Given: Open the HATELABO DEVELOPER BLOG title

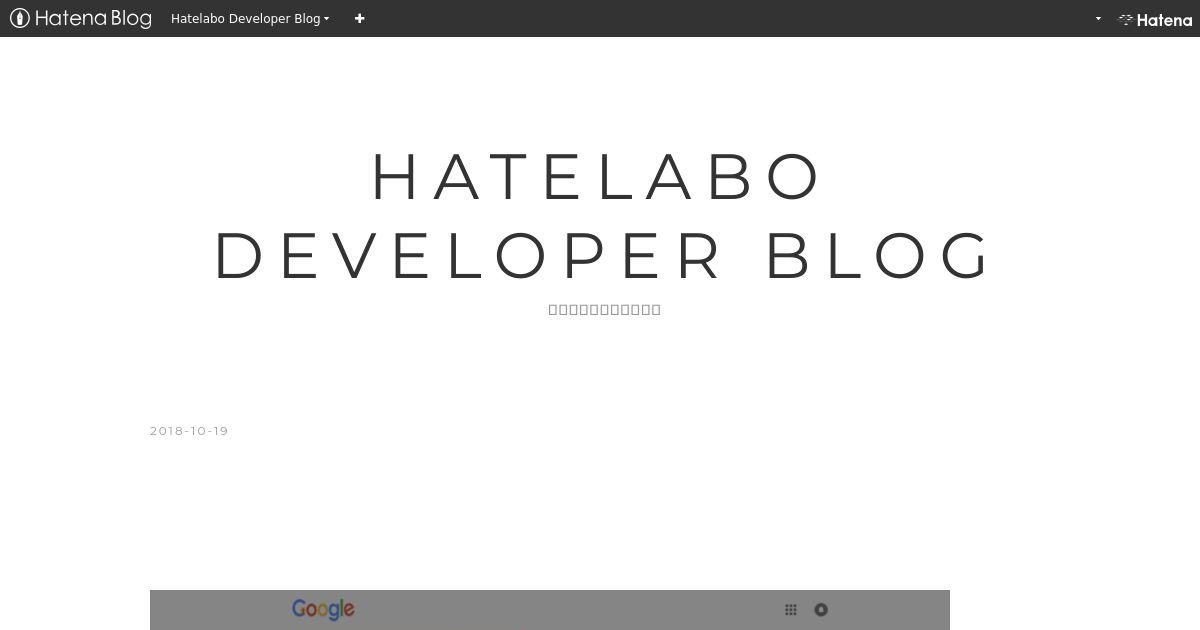Looking at the screenshot, I should 603,216.
